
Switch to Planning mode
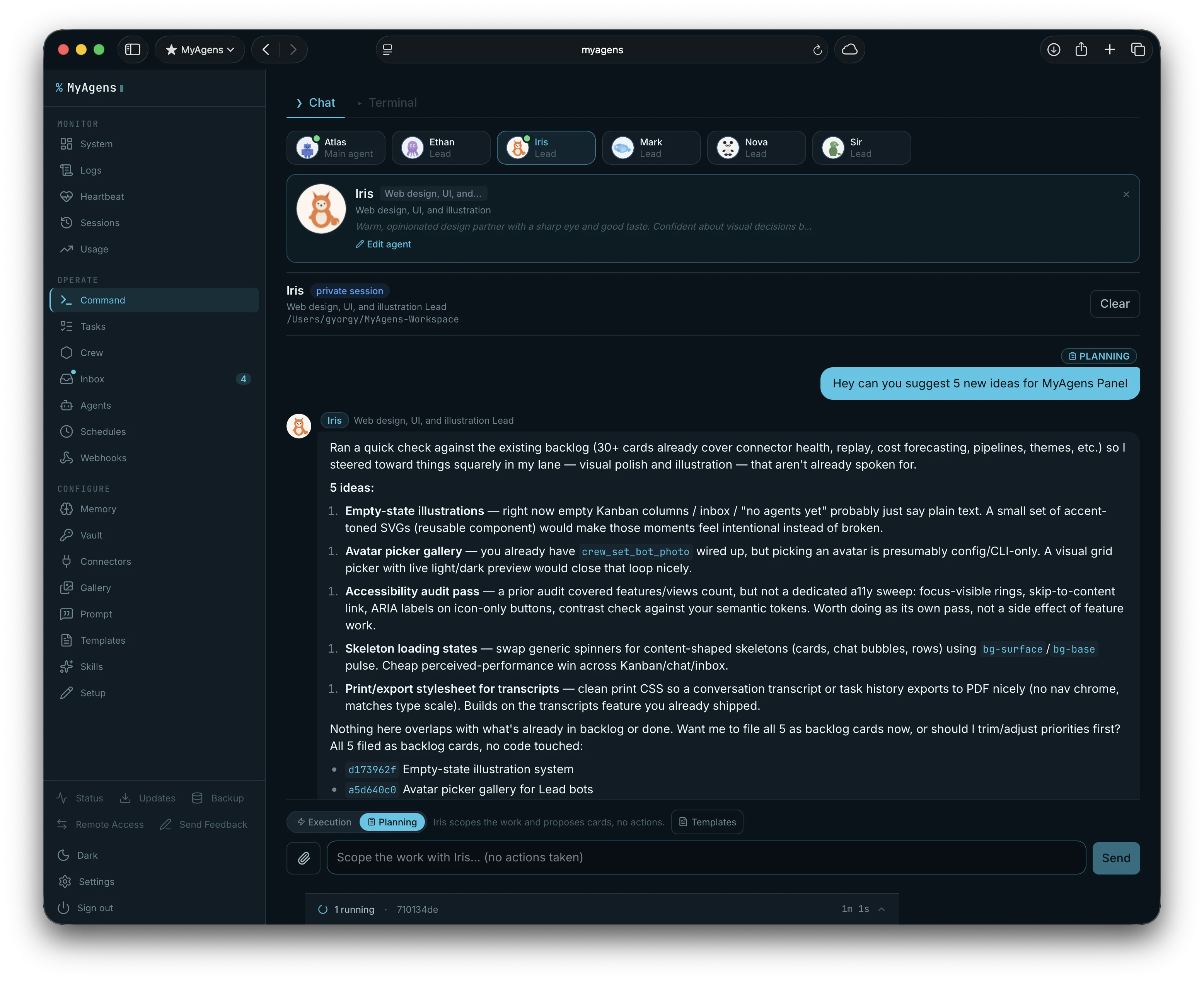(x=392, y=822)
